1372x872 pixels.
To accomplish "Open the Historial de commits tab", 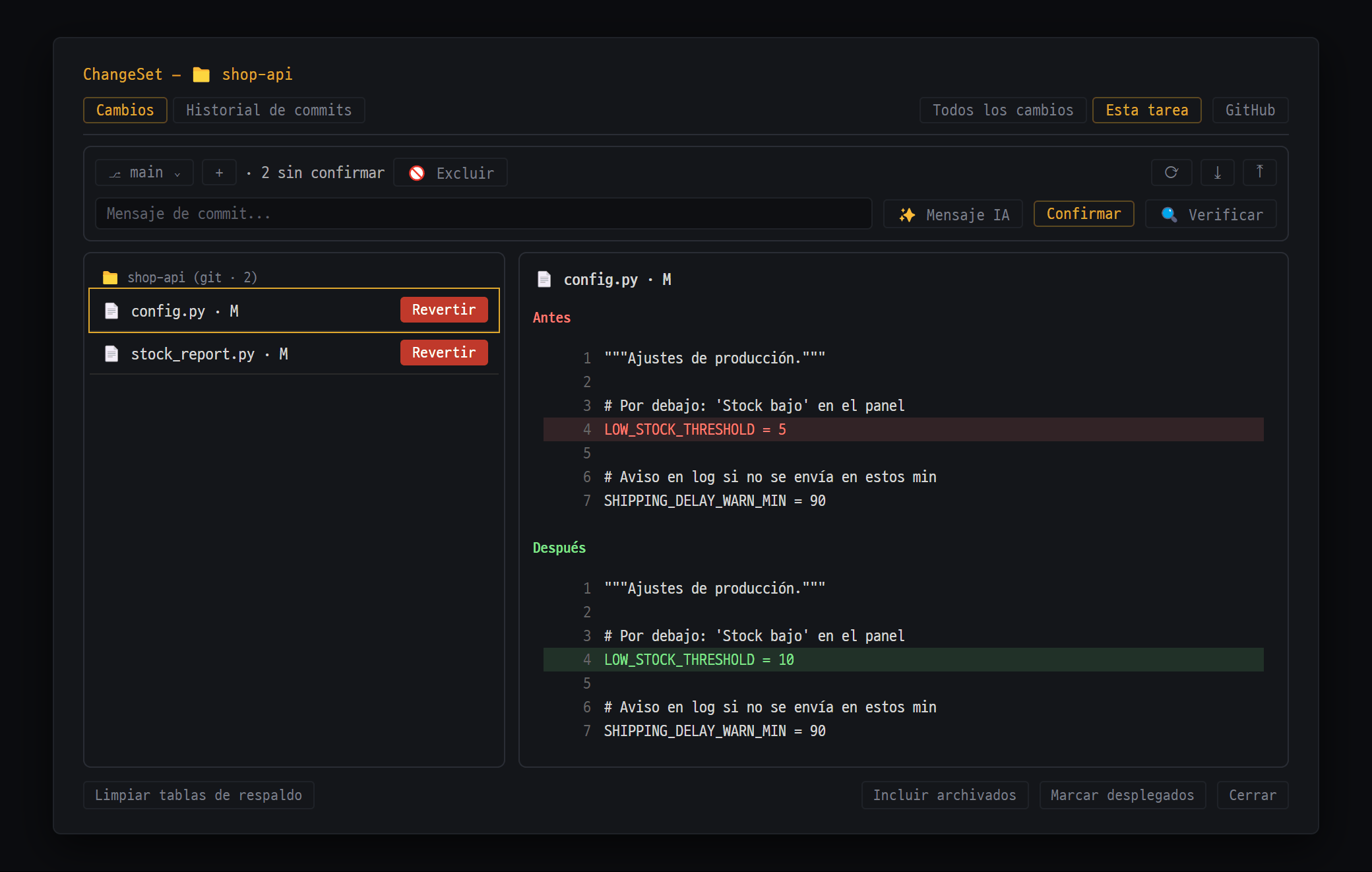I will coord(269,110).
